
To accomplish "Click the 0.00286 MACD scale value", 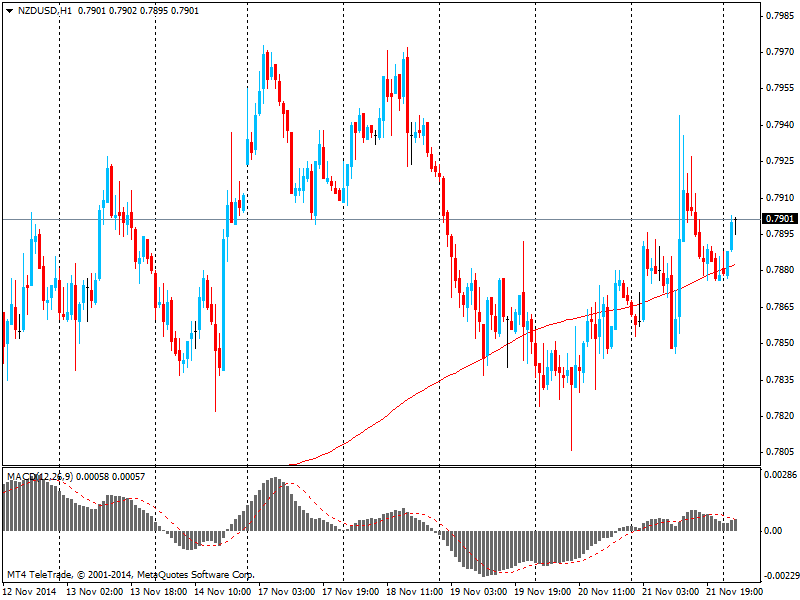I will pyautogui.click(x=780, y=475).
